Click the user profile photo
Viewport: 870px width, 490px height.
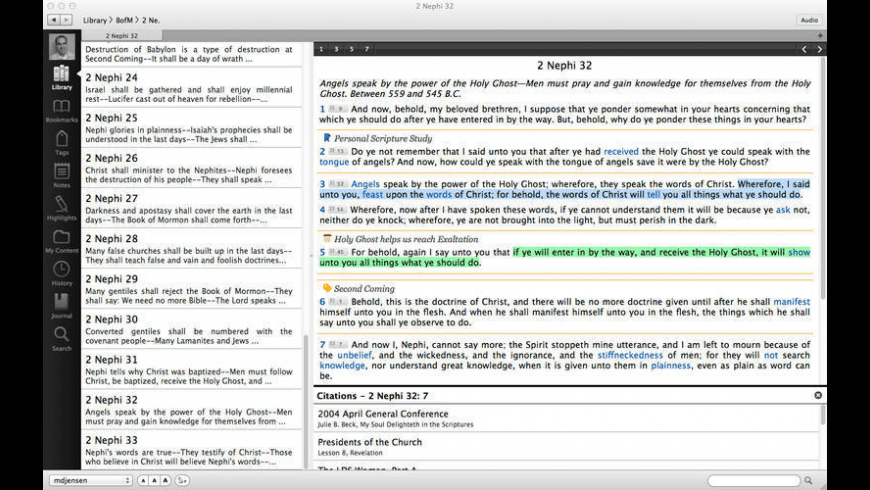pos(62,47)
